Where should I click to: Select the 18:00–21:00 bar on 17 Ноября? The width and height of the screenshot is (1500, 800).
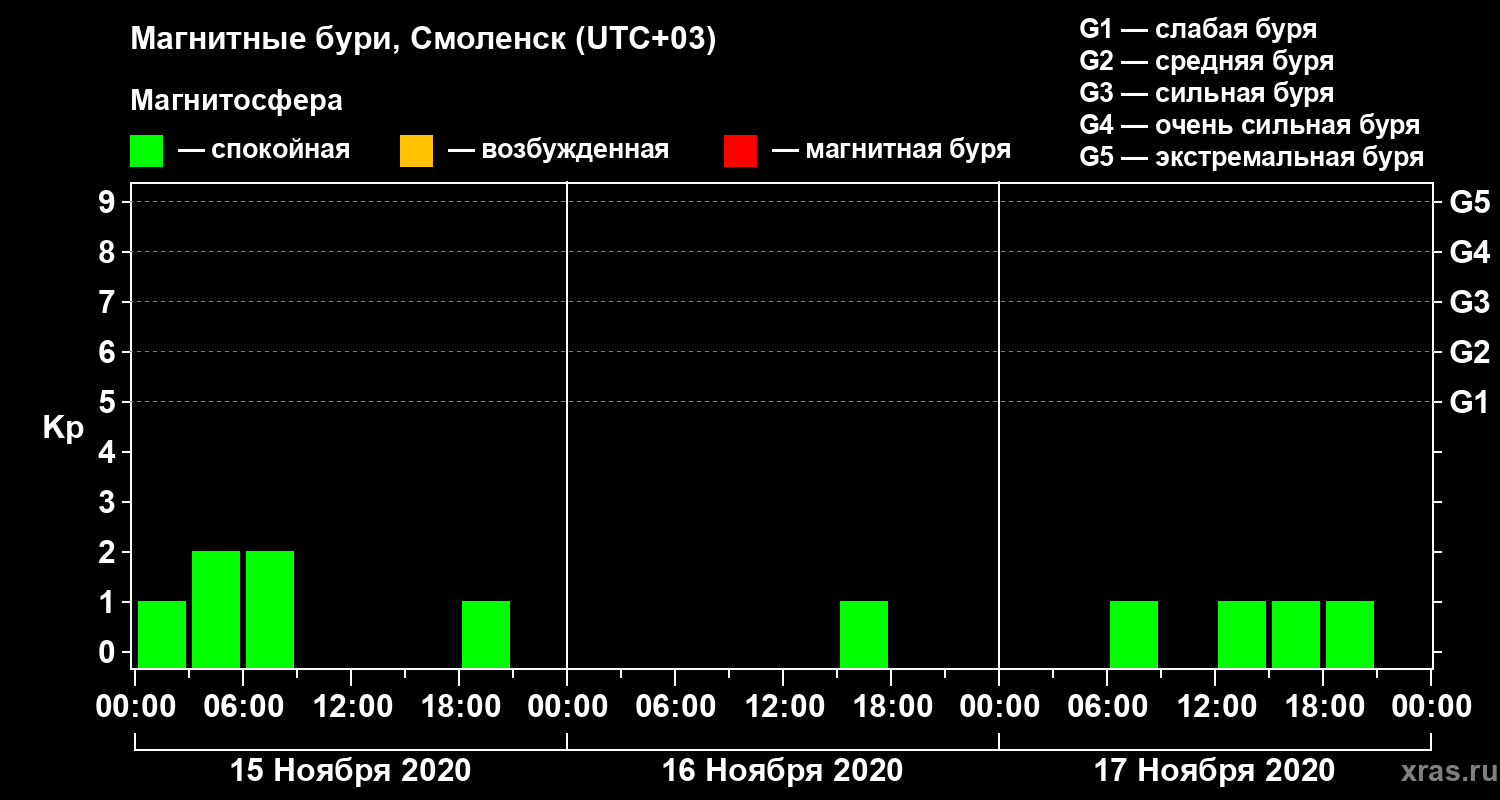coord(1350,634)
